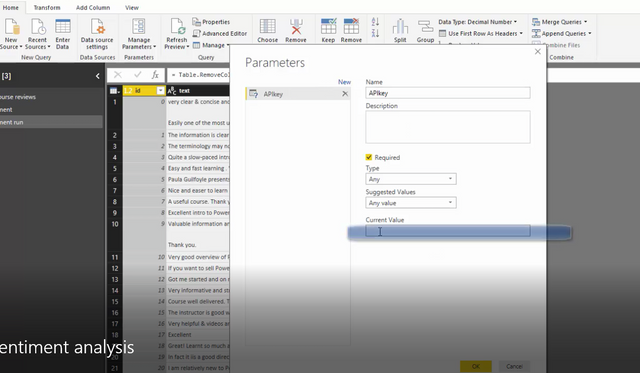Switch to the Transform tab
This screenshot has width=640, height=373.
tap(47, 7)
